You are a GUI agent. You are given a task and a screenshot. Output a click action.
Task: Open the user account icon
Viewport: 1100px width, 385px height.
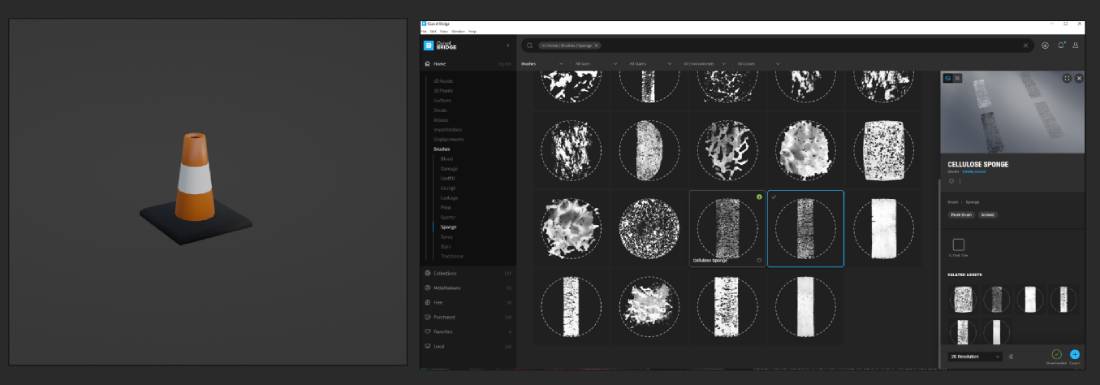click(x=1075, y=46)
